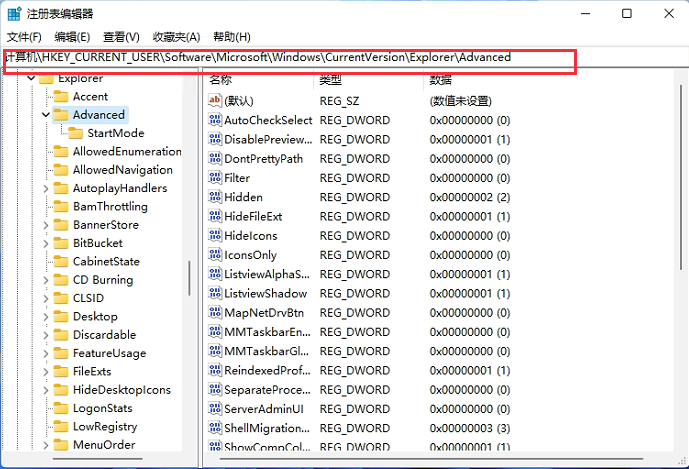Screen dimensions: 689x469
Task: Click the values pane horizontal scrollbar thumb
Action: click(431, 459)
